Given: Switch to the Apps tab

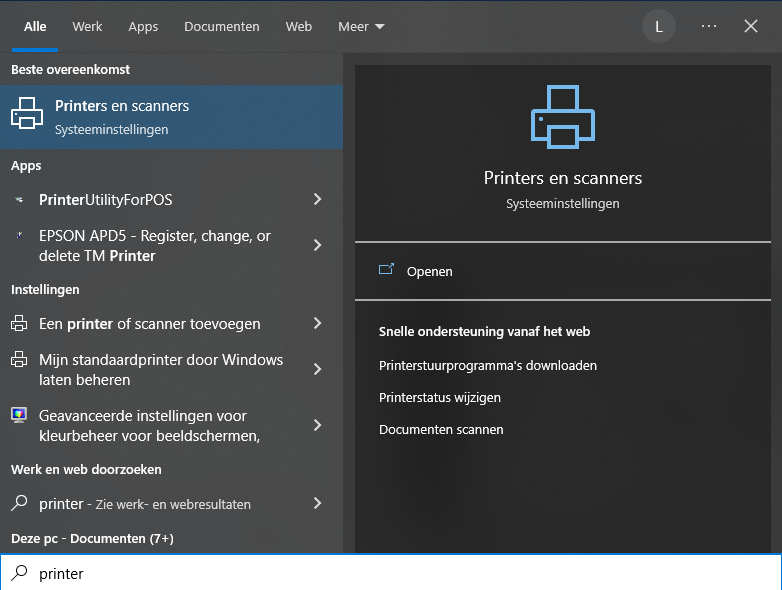Looking at the screenshot, I should point(143,27).
